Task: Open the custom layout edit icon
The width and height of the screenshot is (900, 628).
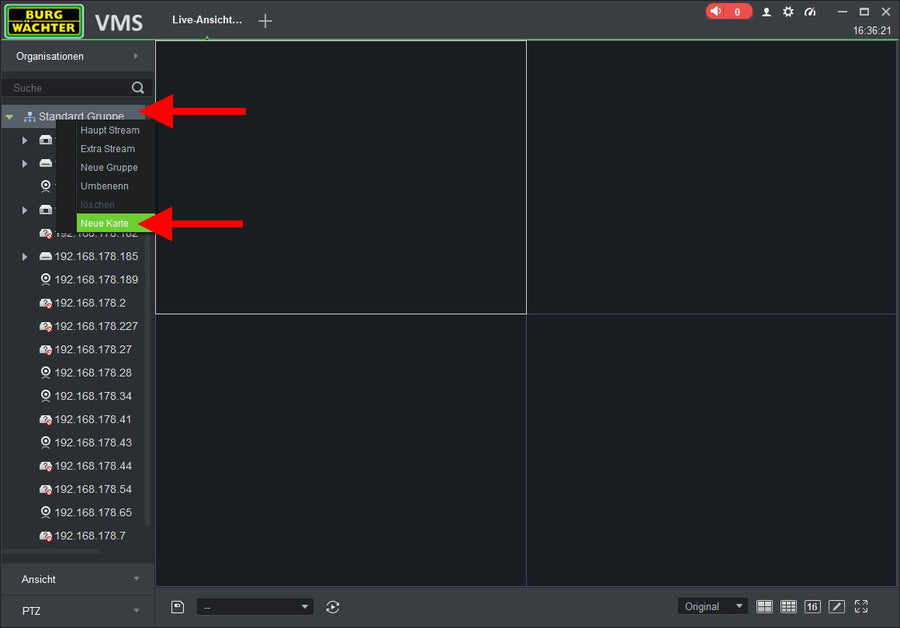Action: (837, 607)
